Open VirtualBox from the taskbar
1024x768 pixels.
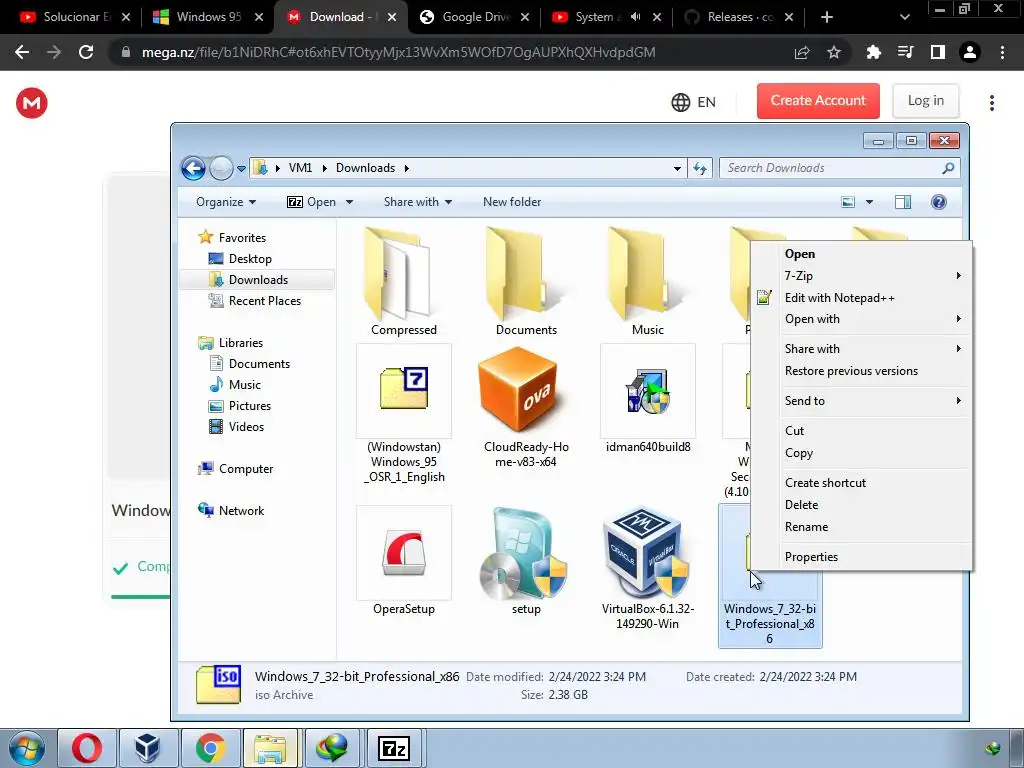(x=148, y=748)
